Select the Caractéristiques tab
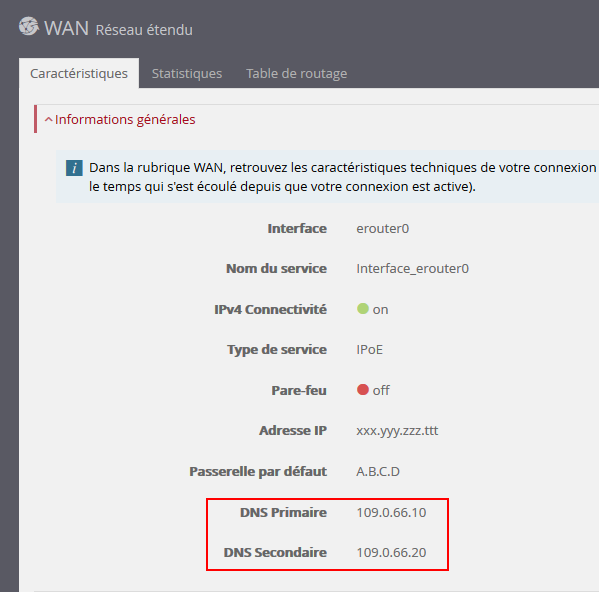This screenshot has width=599, height=592. (x=79, y=73)
